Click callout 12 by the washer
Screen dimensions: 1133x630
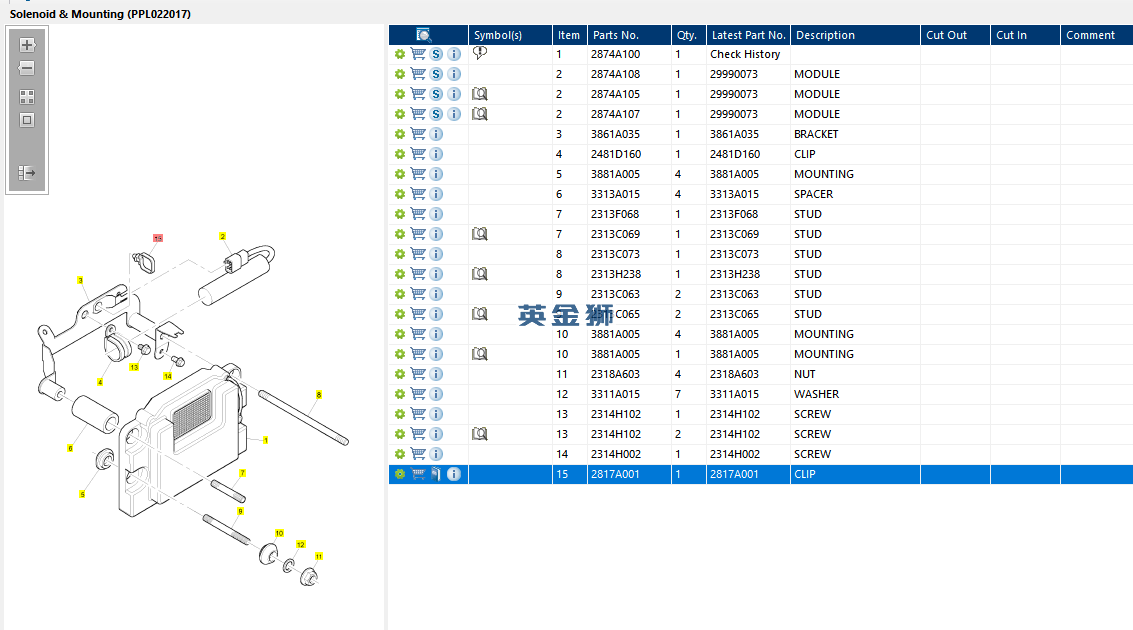[x=301, y=544]
